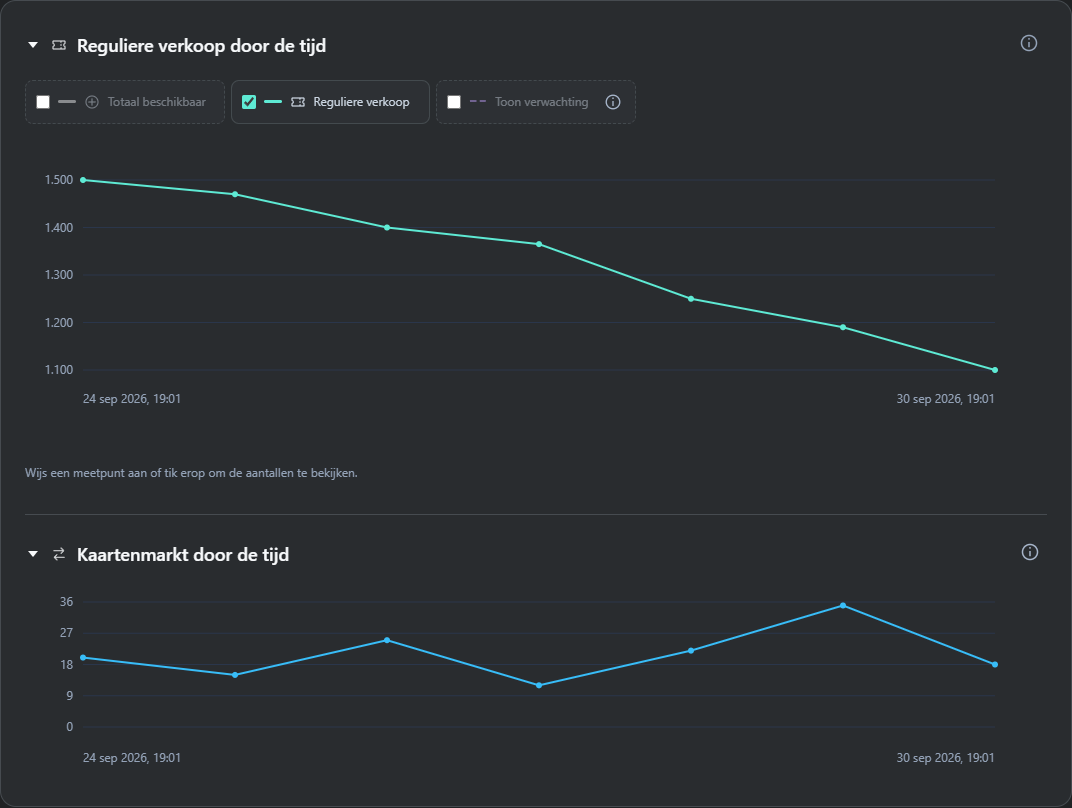Tick the Toon verwachting checkbox

pyautogui.click(x=453, y=102)
